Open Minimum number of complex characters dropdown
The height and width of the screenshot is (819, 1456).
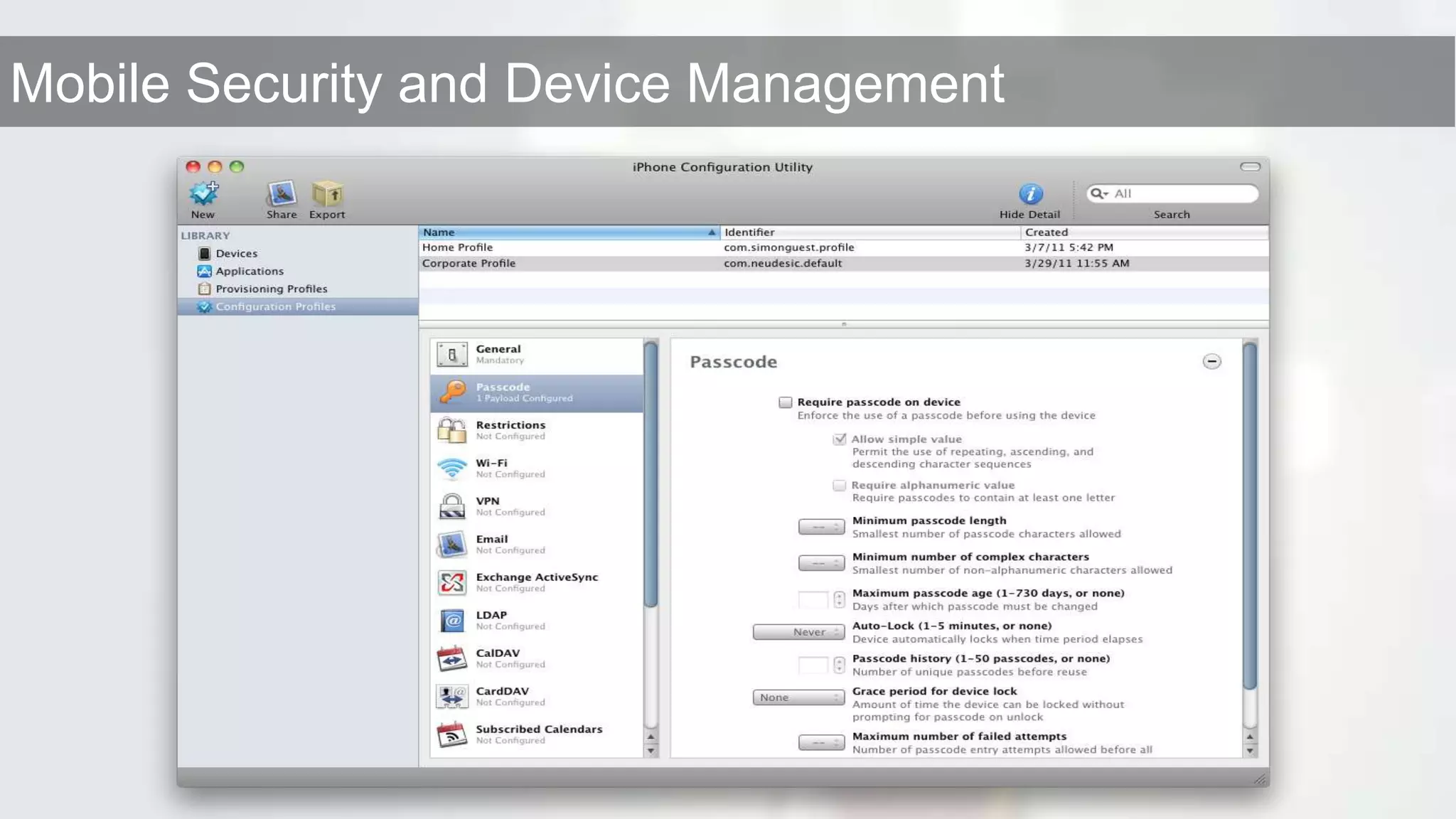pyautogui.click(x=821, y=564)
